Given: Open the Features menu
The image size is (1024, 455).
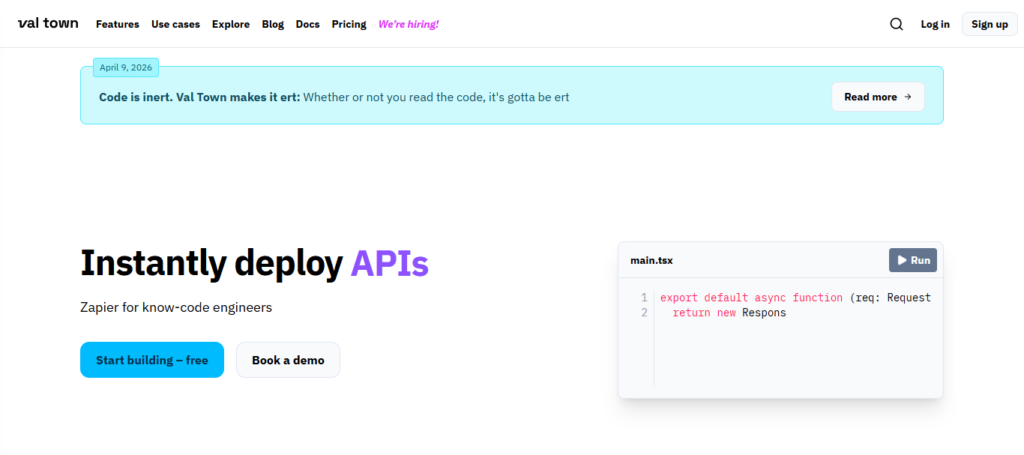Looking at the screenshot, I should (x=117, y=24).
